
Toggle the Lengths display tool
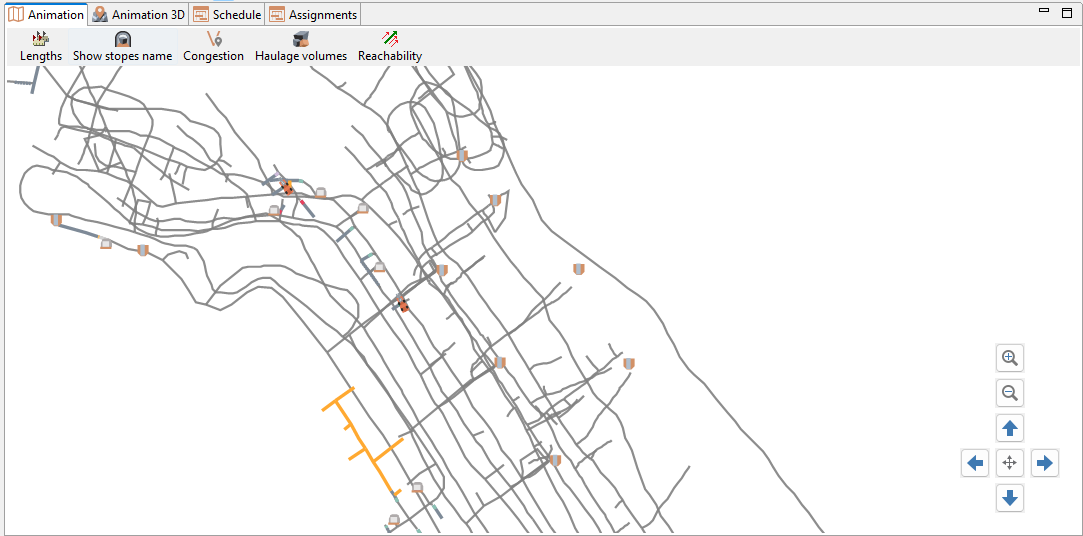click(41, 47)
